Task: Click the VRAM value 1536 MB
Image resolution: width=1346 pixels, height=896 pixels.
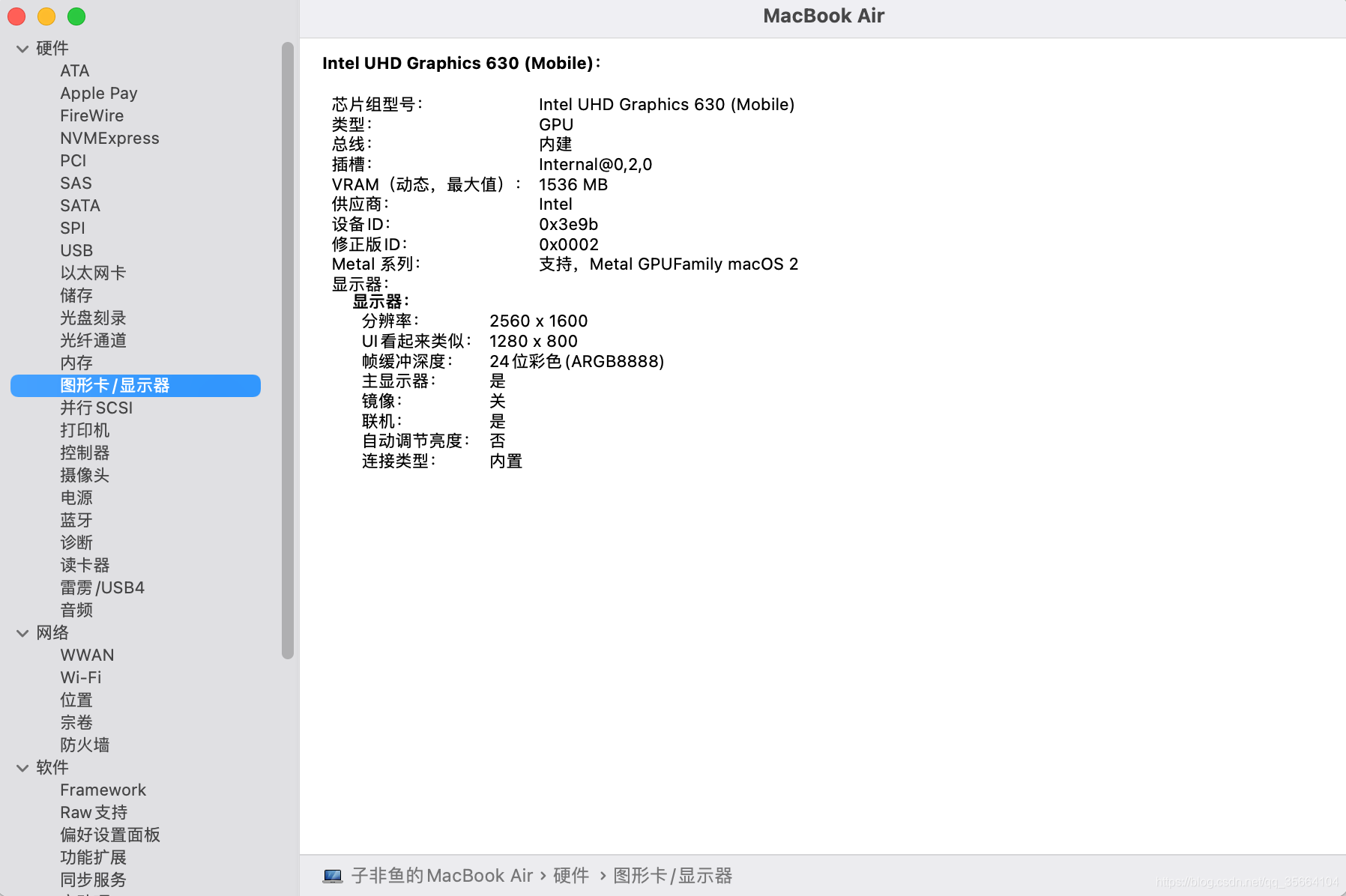Action: coord(573,185)
